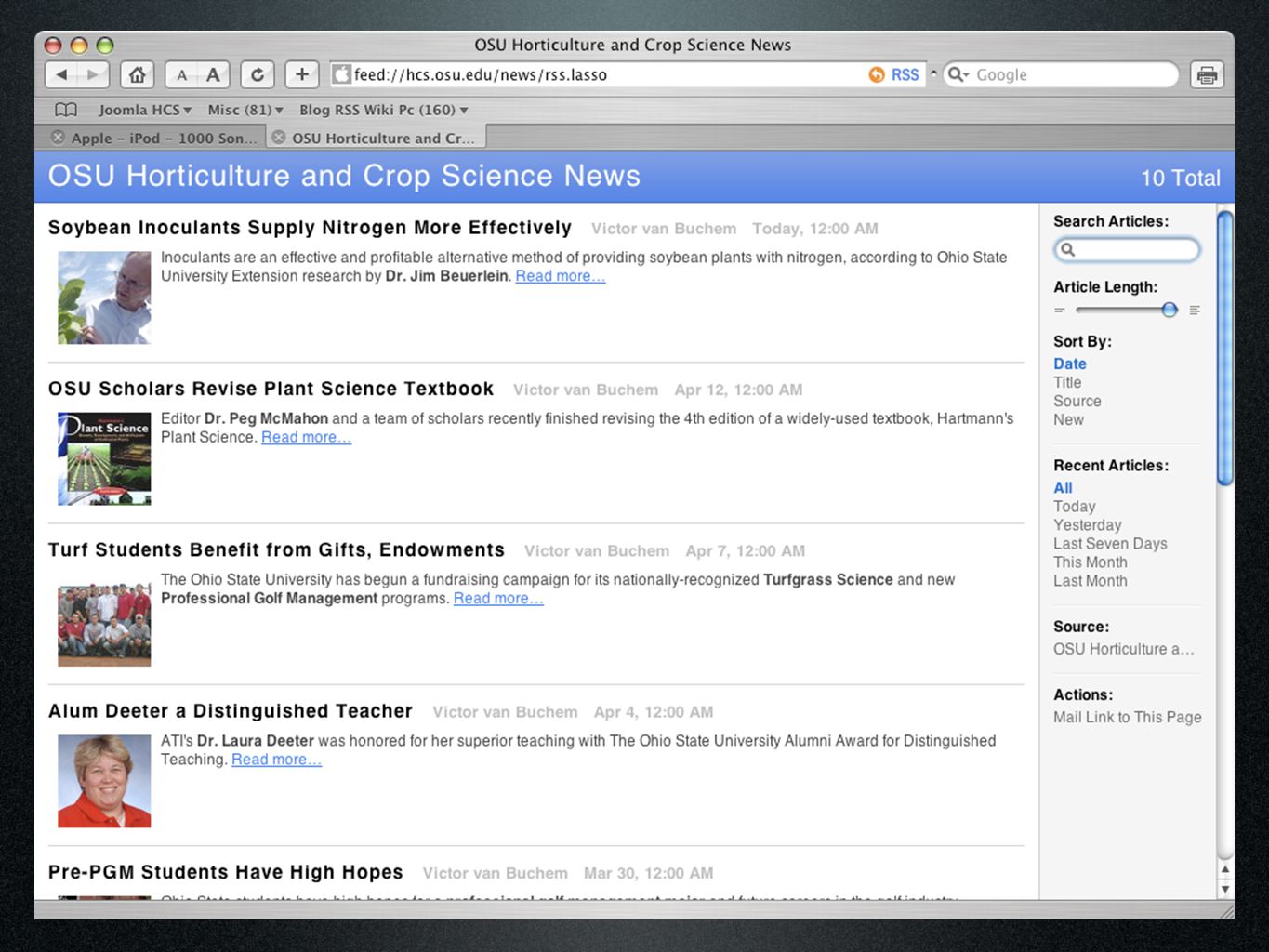The image size is (1269, 952).
Task: Click the Apr 12, 12:00 AM date
Action: click(x=738, y=390)
